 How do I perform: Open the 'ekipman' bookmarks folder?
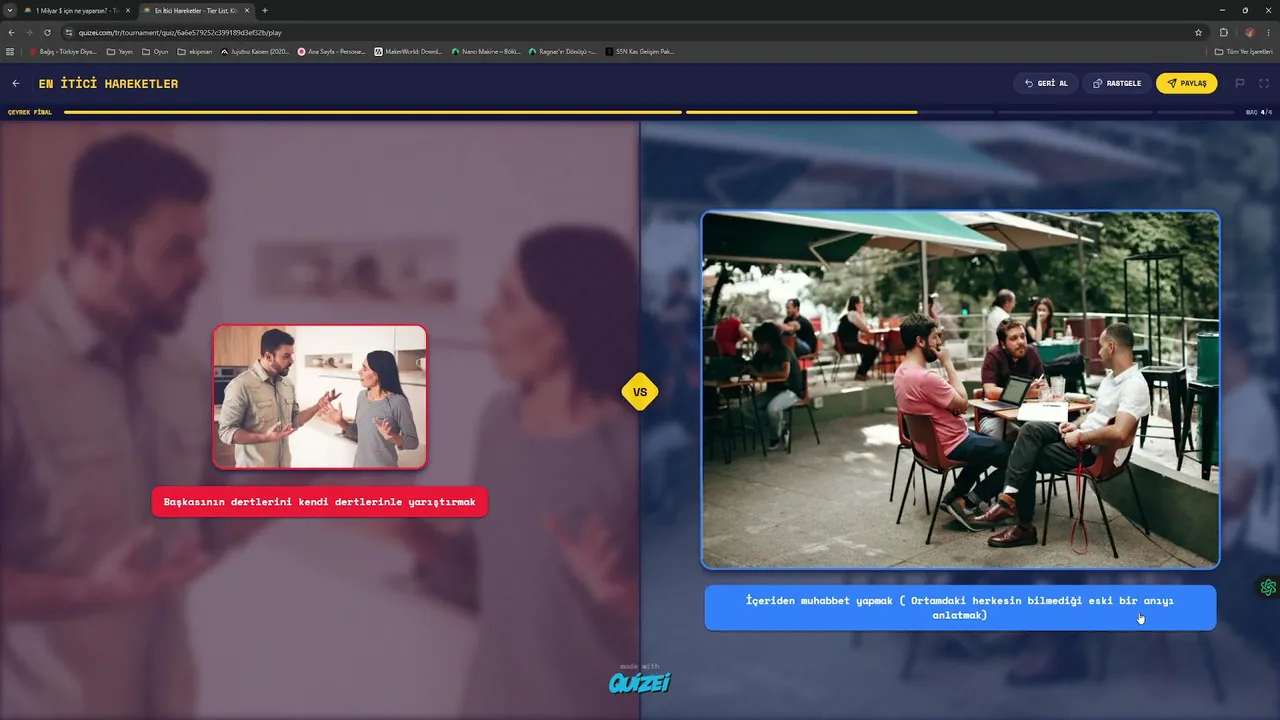(x=194, y=51)
